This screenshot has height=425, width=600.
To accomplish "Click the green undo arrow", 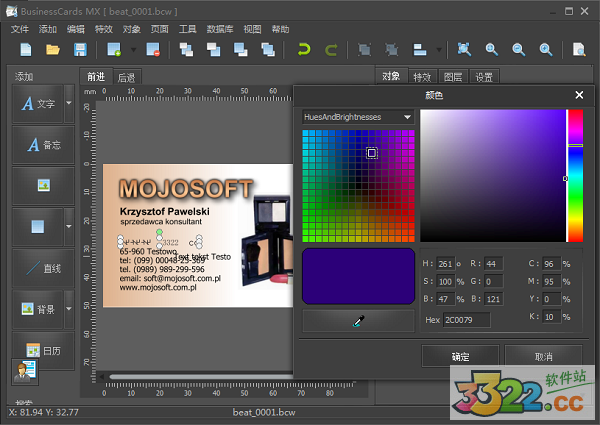I will point(304,50).
